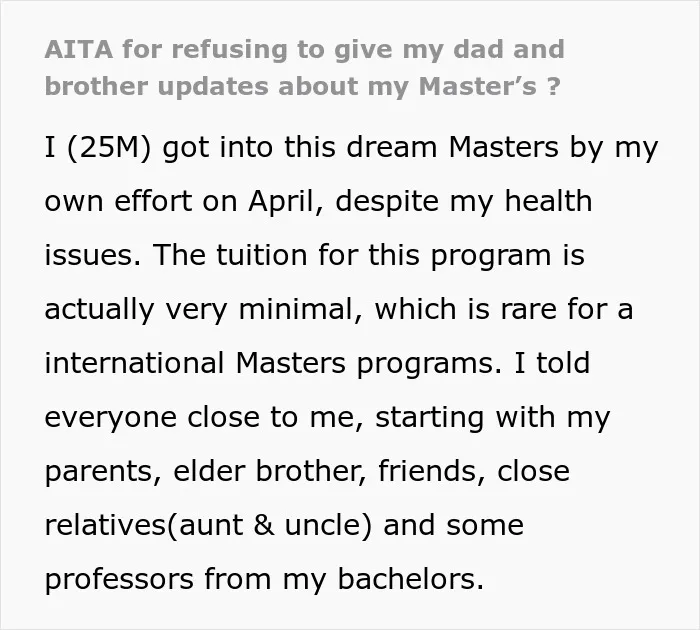Click the word 'program' before 'is'
Screen dimensions: 700x630
pyautogui.click(x=491, y=257)
